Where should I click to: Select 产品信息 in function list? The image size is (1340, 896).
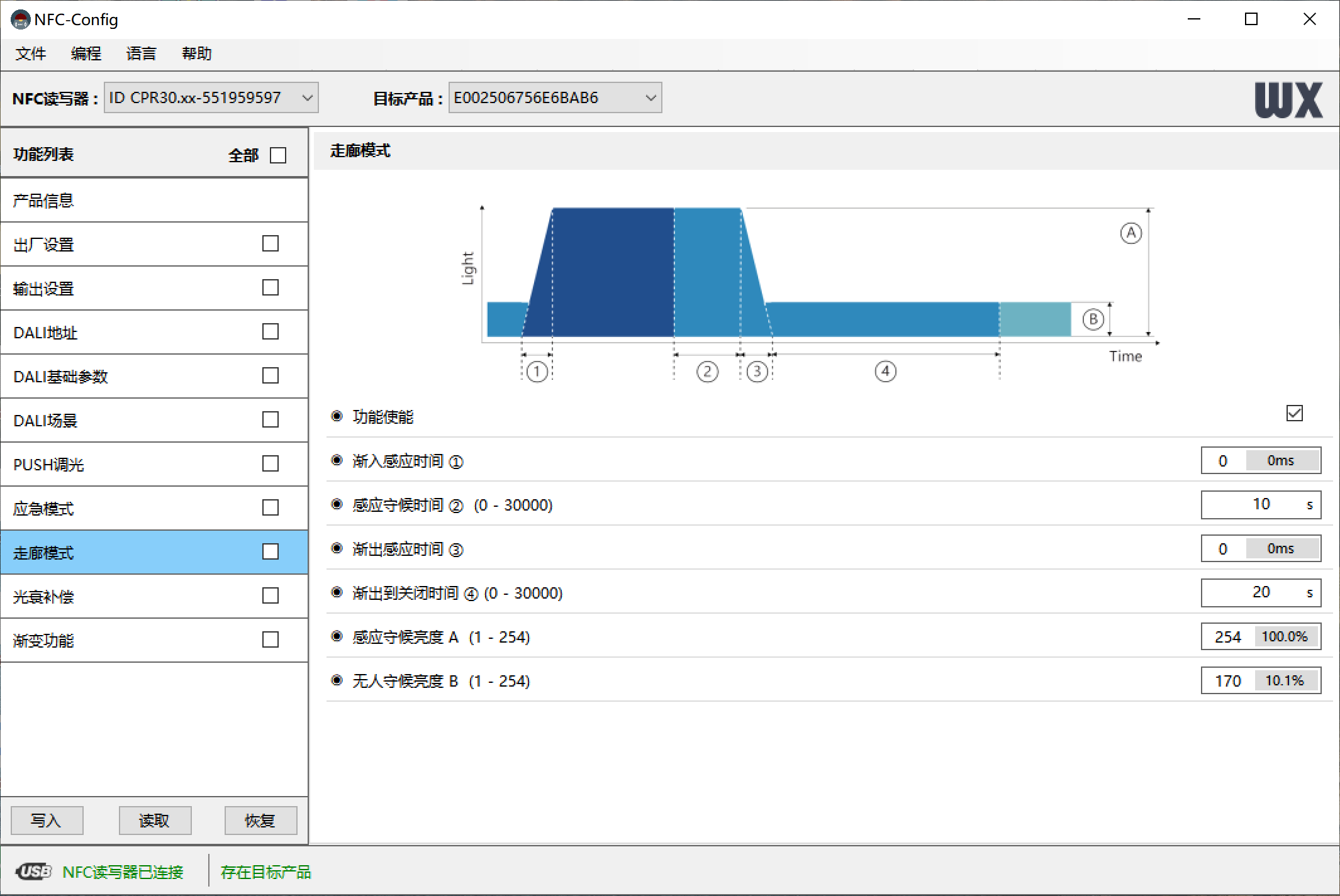(x=154, y=200)
